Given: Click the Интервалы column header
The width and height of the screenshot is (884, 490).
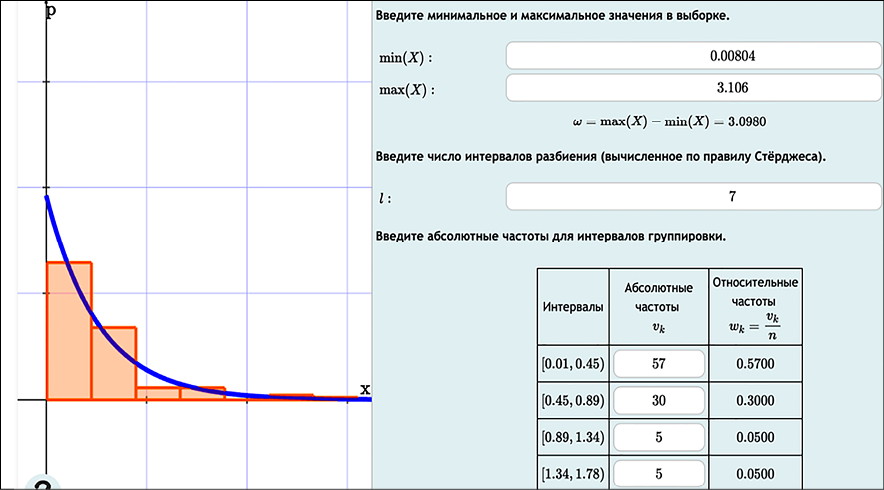Looking at the screenshot, I should coord(573,307).
